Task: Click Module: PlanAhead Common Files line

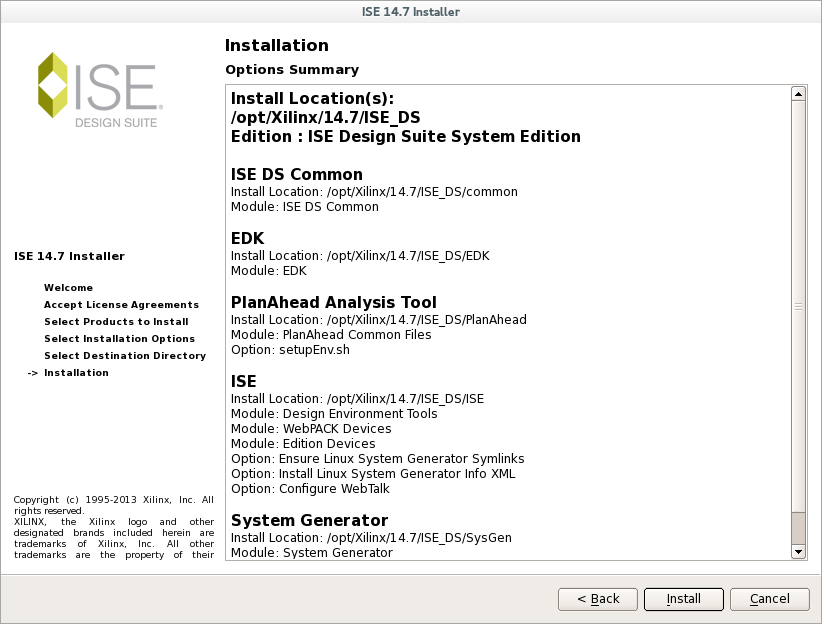Action: click(331, 335)
